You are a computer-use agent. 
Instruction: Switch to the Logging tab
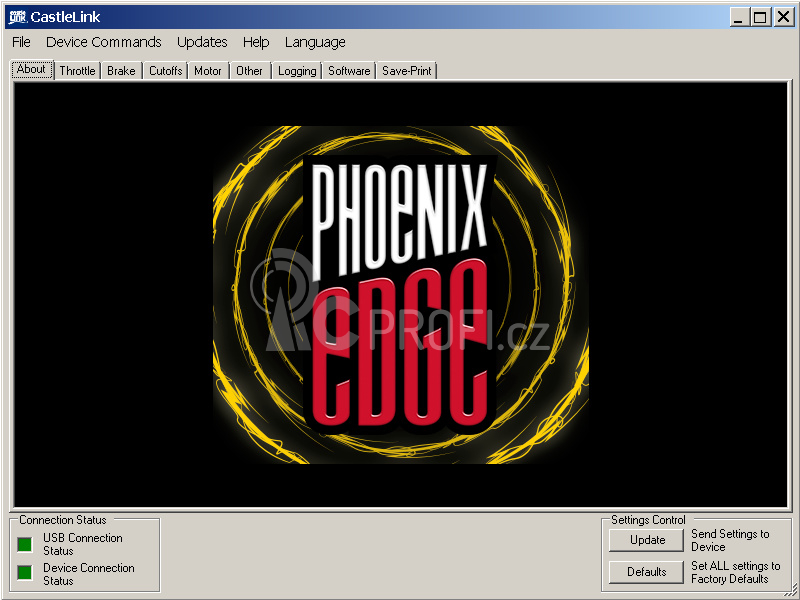click(x=297, y=71)
